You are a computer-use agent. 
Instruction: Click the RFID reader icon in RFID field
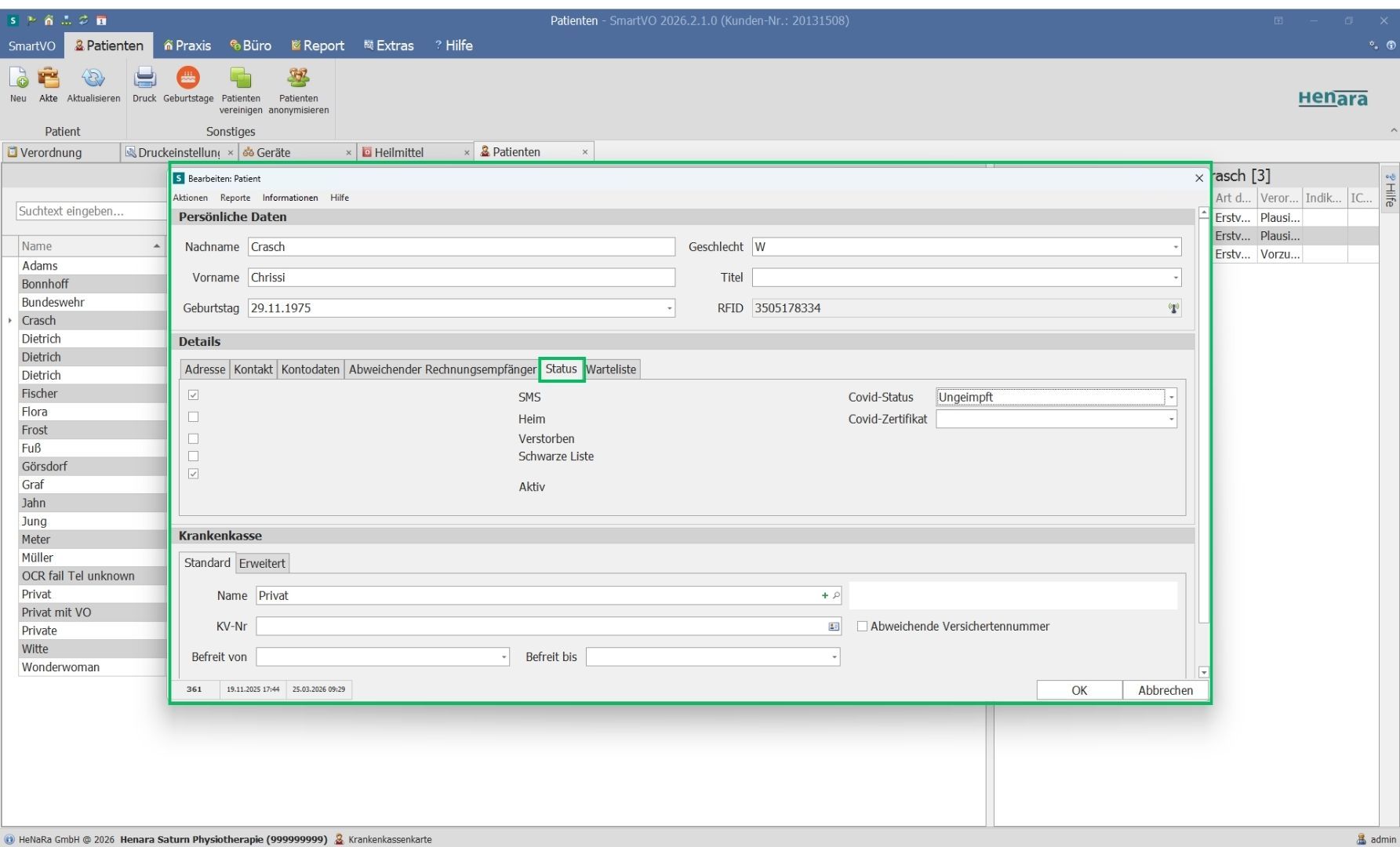point(1173,308)
